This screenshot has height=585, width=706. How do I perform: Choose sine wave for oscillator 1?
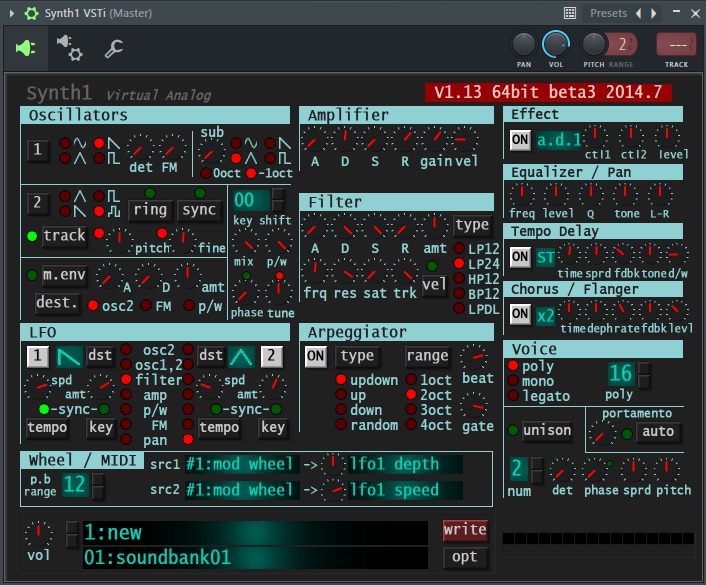pos(65,143)
